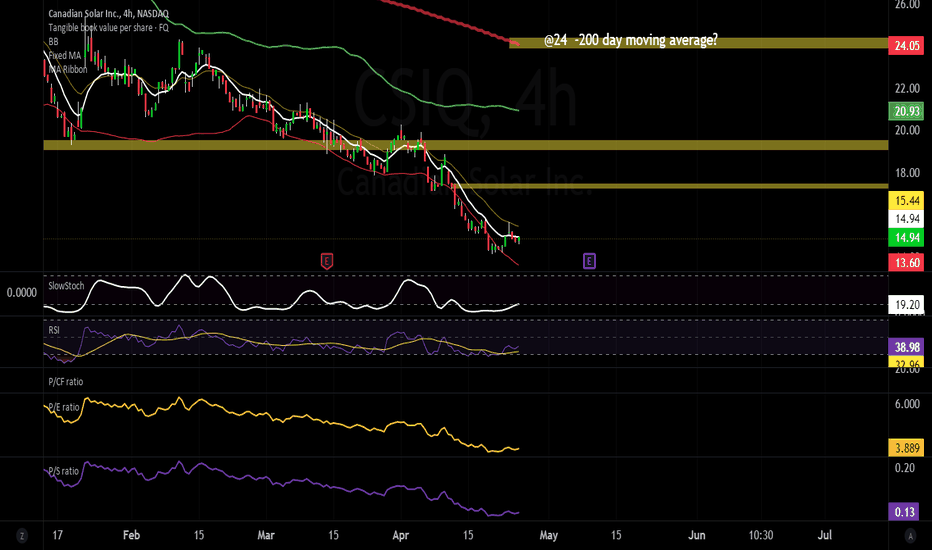Select the SlowStoch indicator label
This screenshot has height=550, width=932.
pos(66,286)
